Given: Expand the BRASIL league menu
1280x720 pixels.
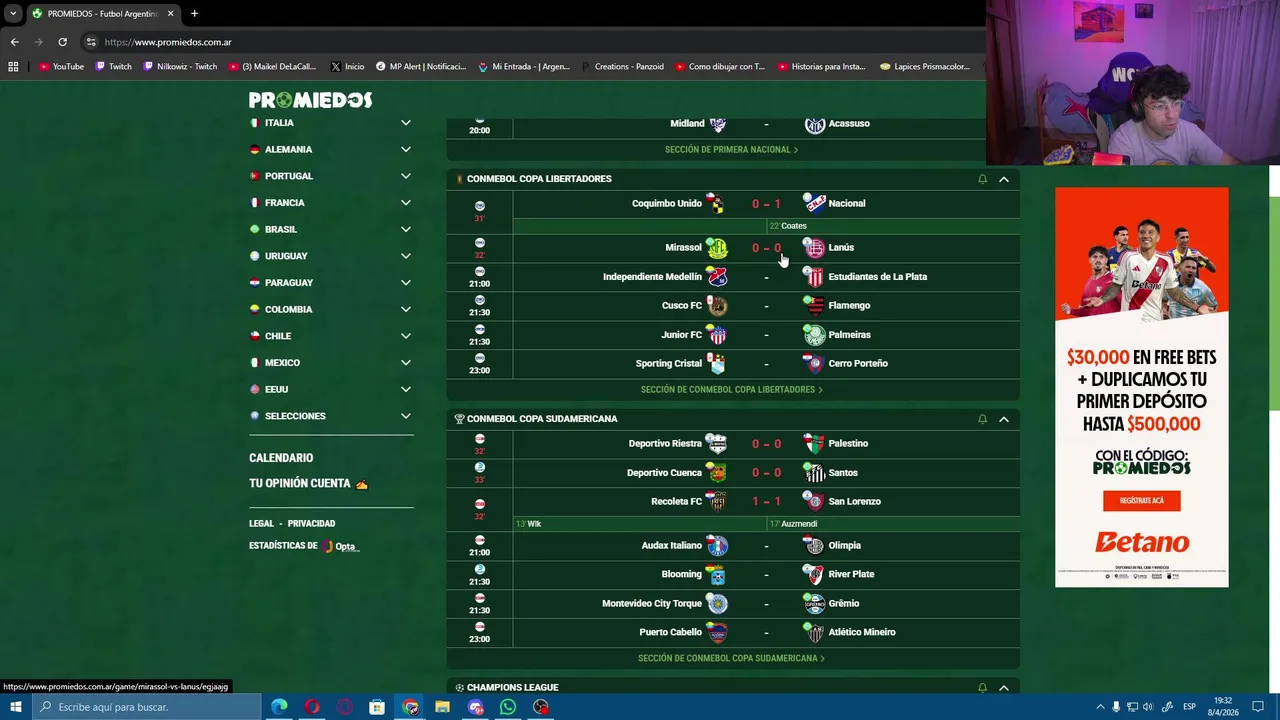Looking at the screenshot, I should [x=405, y=229].
